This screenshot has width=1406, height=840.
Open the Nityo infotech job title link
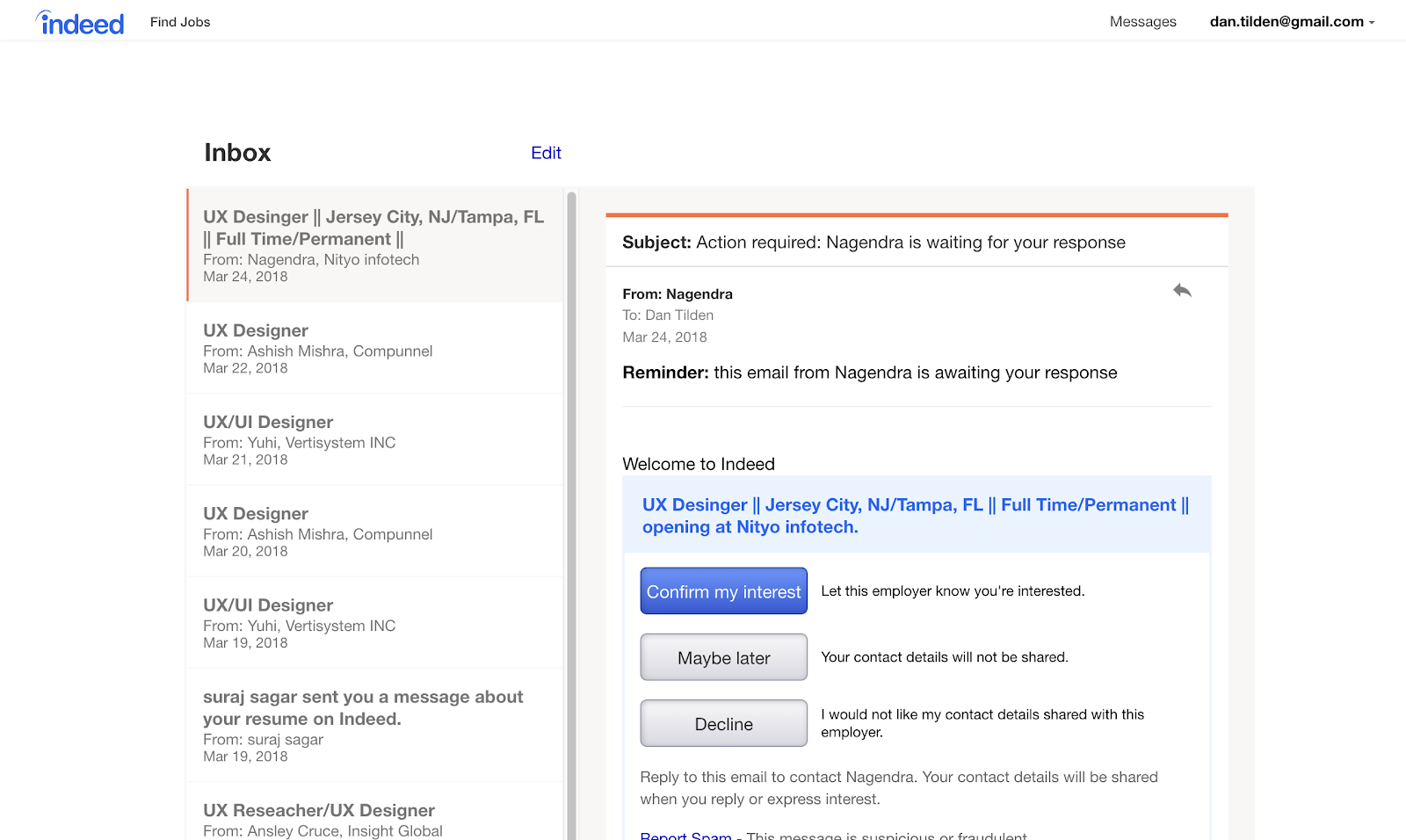(x=915, y=516)
